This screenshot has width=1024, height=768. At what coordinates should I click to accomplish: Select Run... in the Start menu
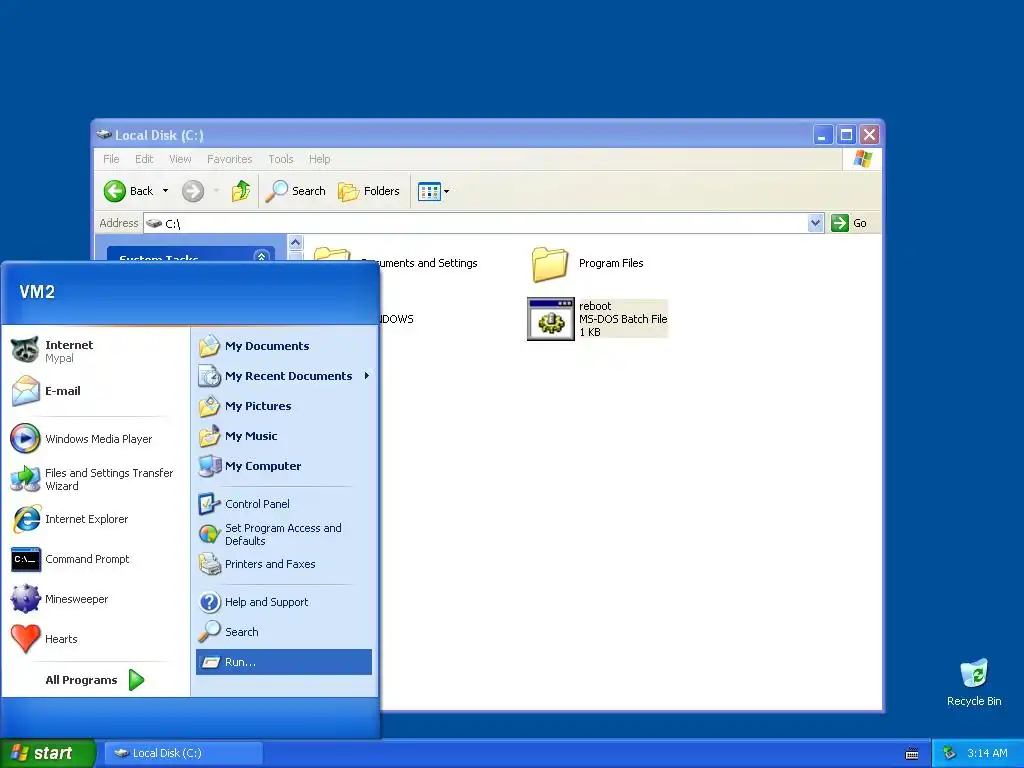coord(283,662)
